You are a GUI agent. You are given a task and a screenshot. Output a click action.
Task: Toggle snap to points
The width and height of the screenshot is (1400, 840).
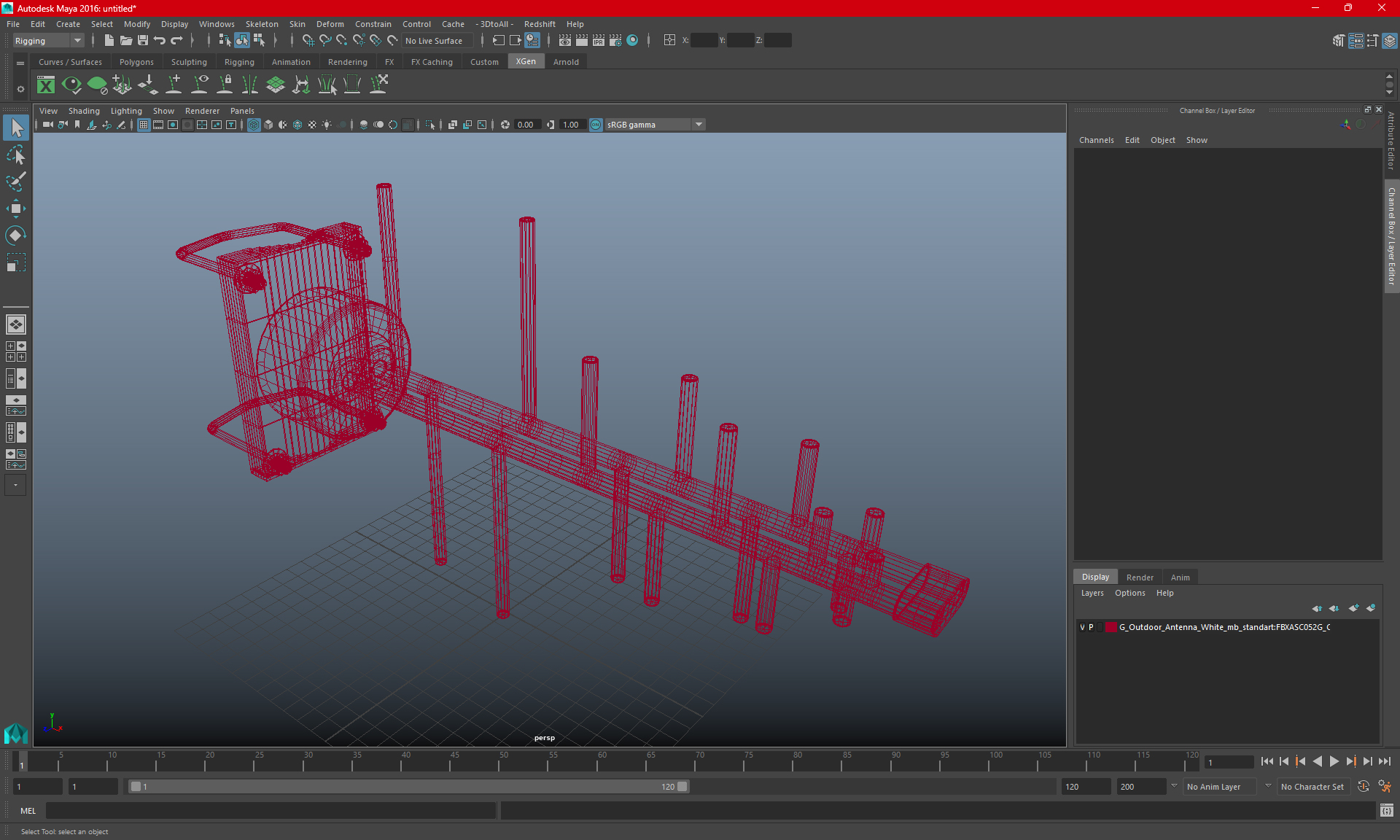tap(341, 41)
